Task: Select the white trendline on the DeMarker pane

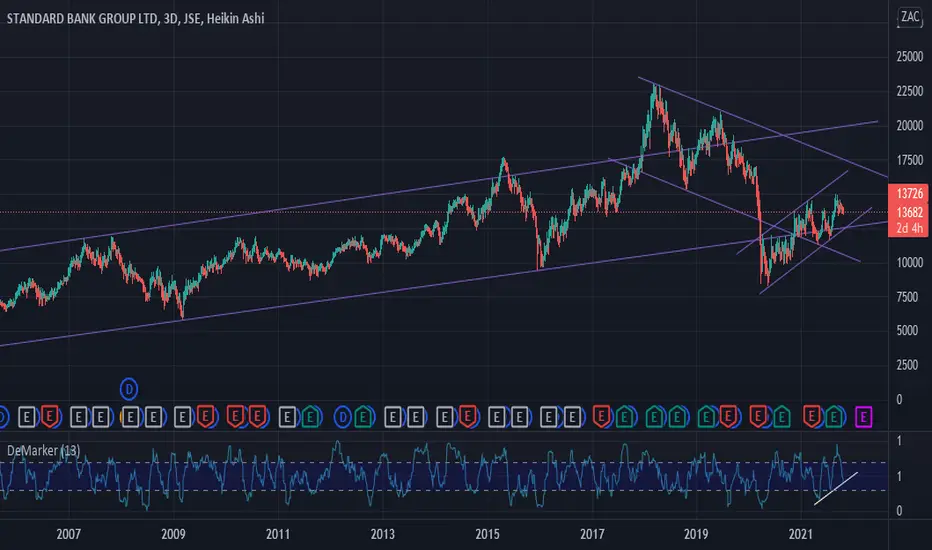Action: tap(836, 489)
